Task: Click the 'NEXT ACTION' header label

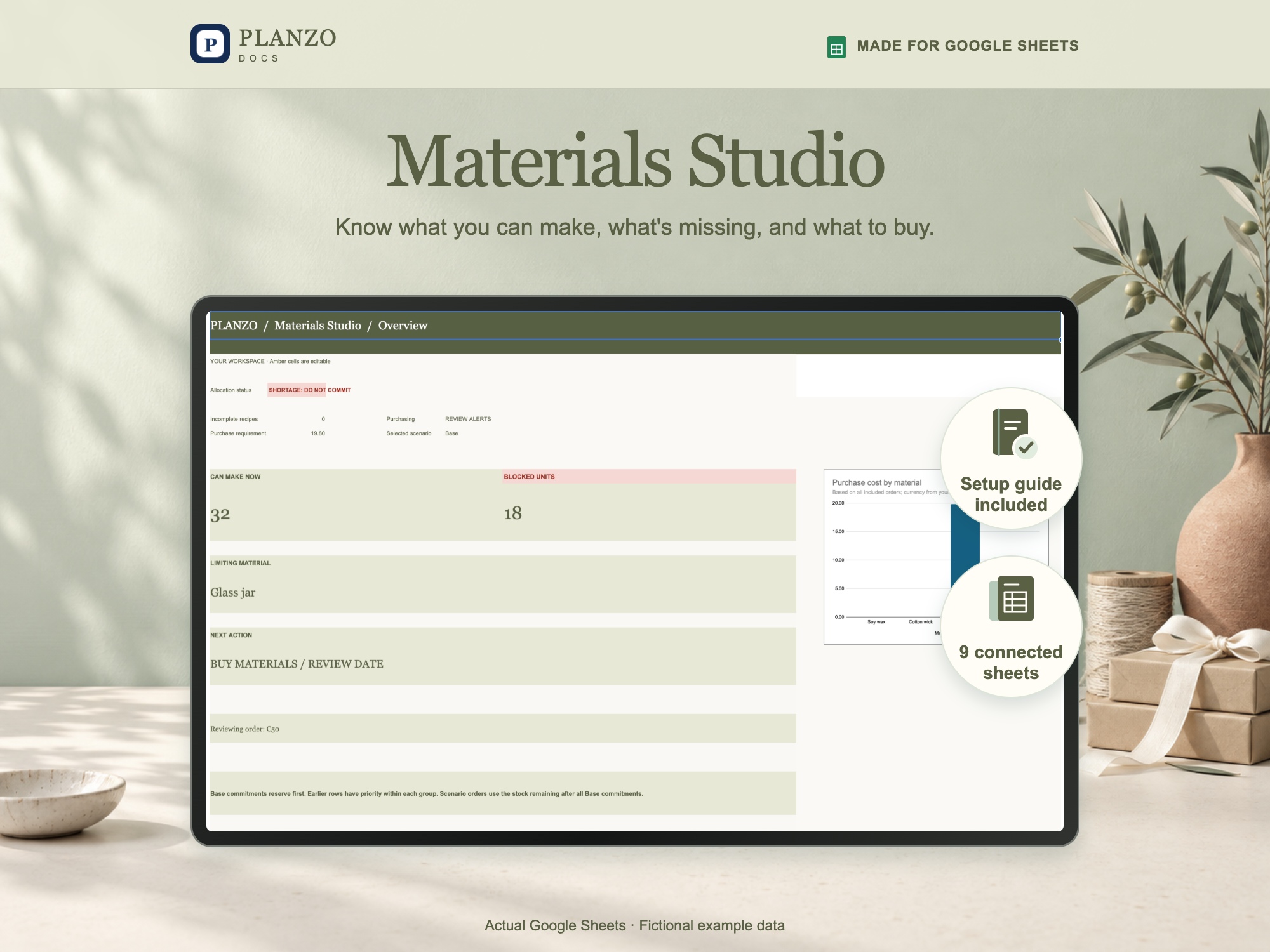Action: coord(231,635)
